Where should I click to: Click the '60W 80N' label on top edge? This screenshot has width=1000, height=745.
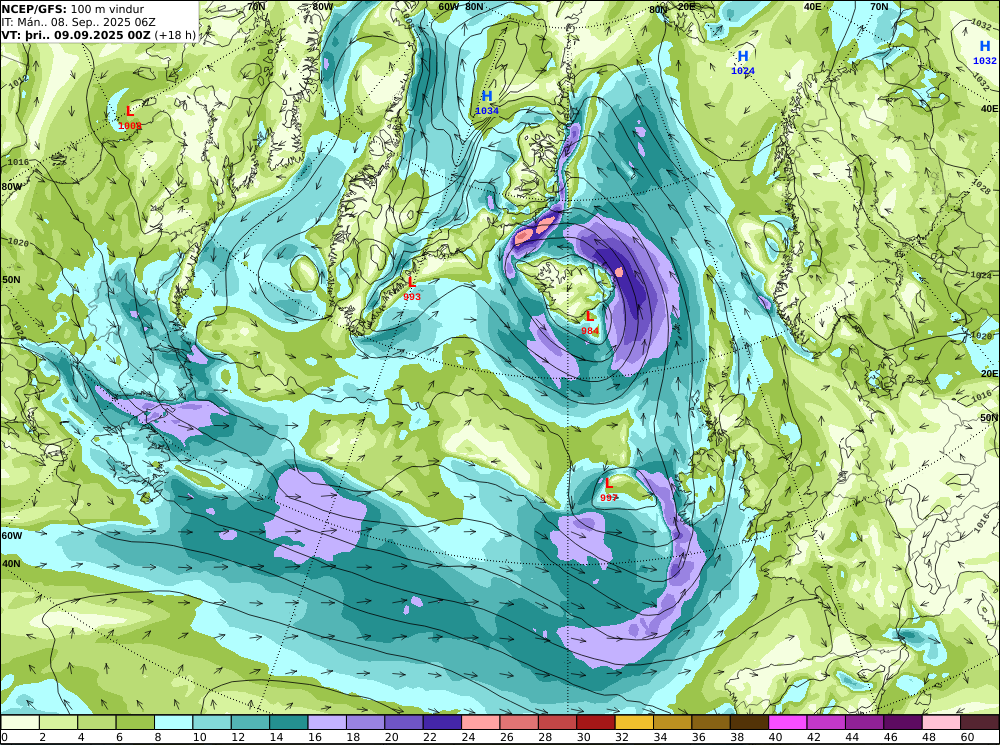click(x=461, y=7)
